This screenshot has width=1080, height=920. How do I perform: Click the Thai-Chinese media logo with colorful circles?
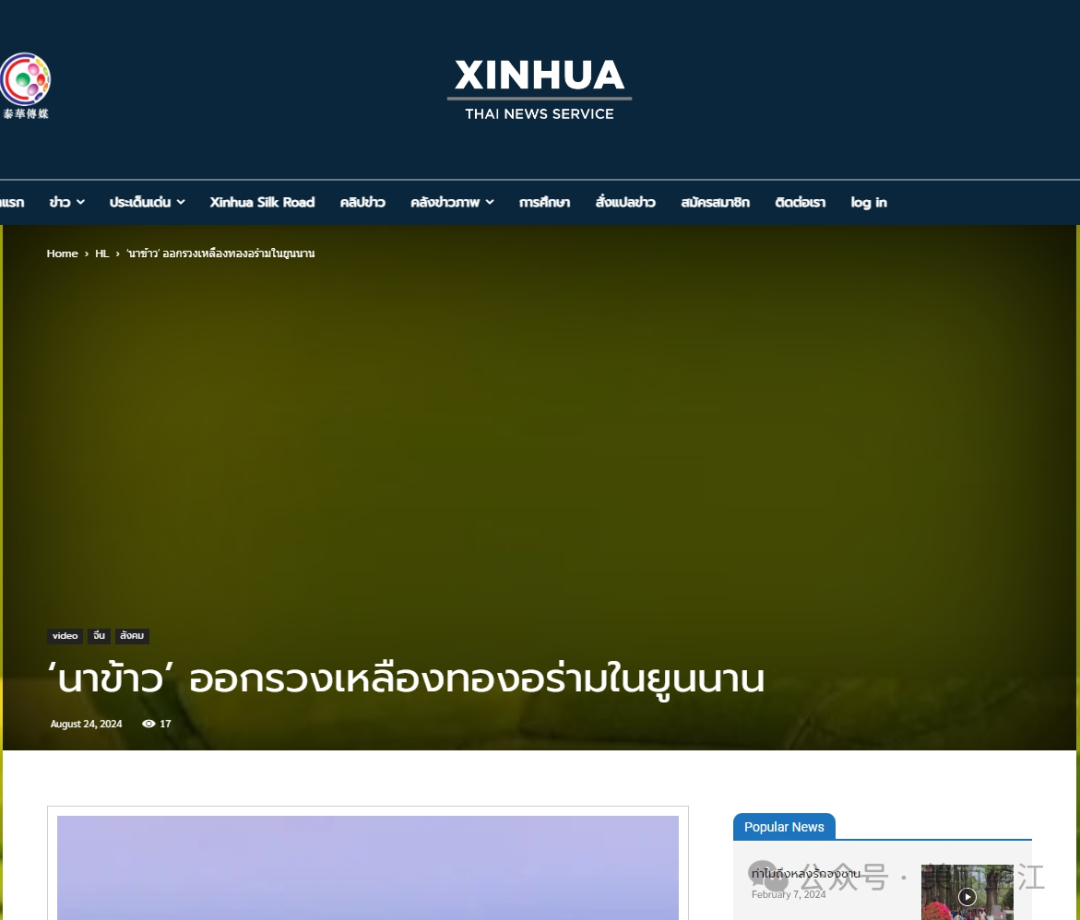coord(25,85)
